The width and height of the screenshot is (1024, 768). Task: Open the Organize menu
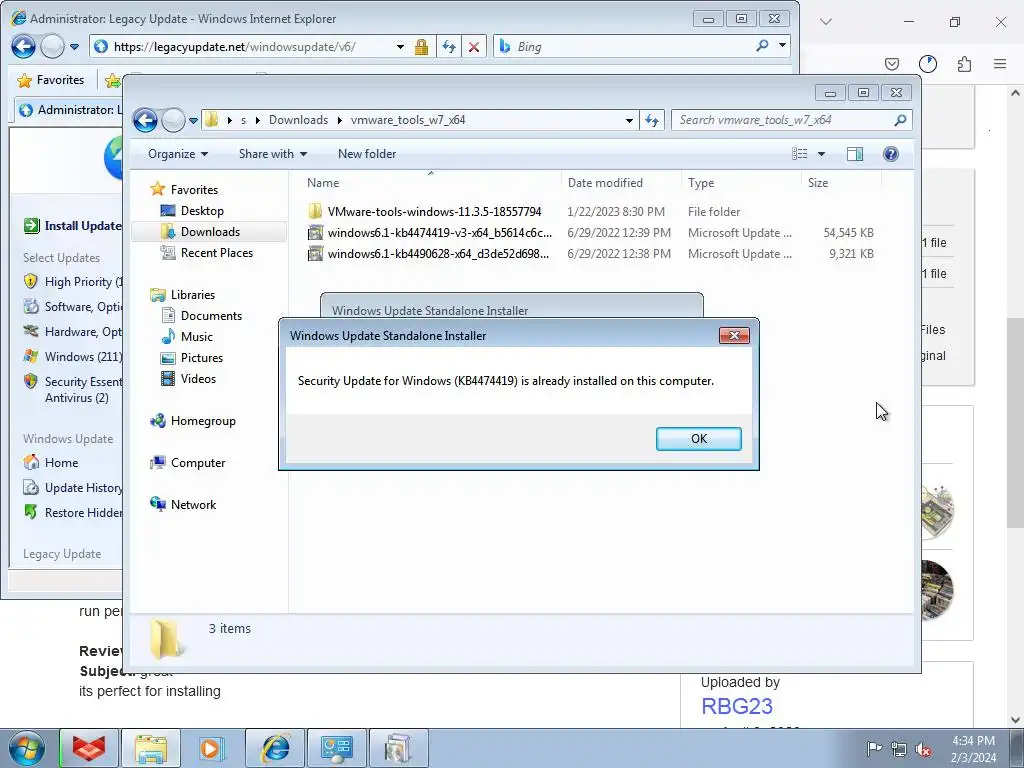pos(178,153)
